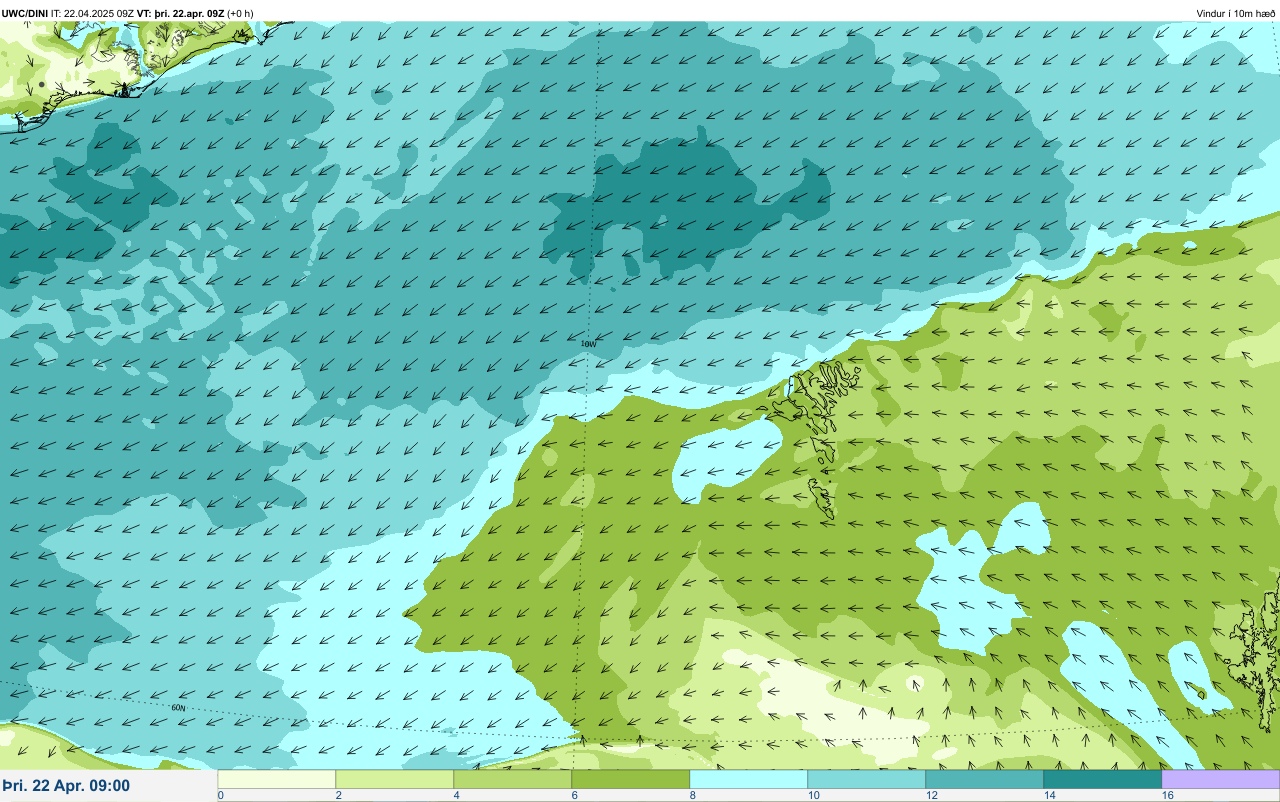Click the pale yellow 0–2 legend swatch
This screenshot has height=802, width=1280.
[x=277, y=779]
